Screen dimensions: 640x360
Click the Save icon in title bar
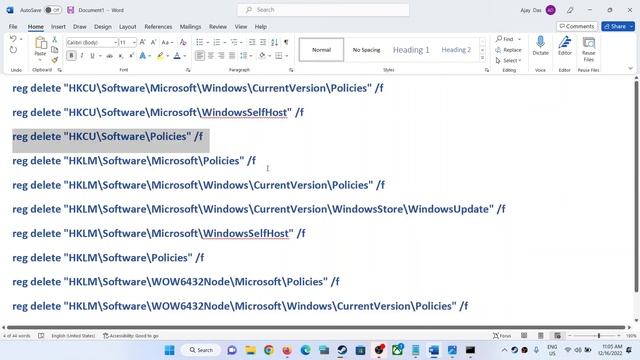pos(71,10)
